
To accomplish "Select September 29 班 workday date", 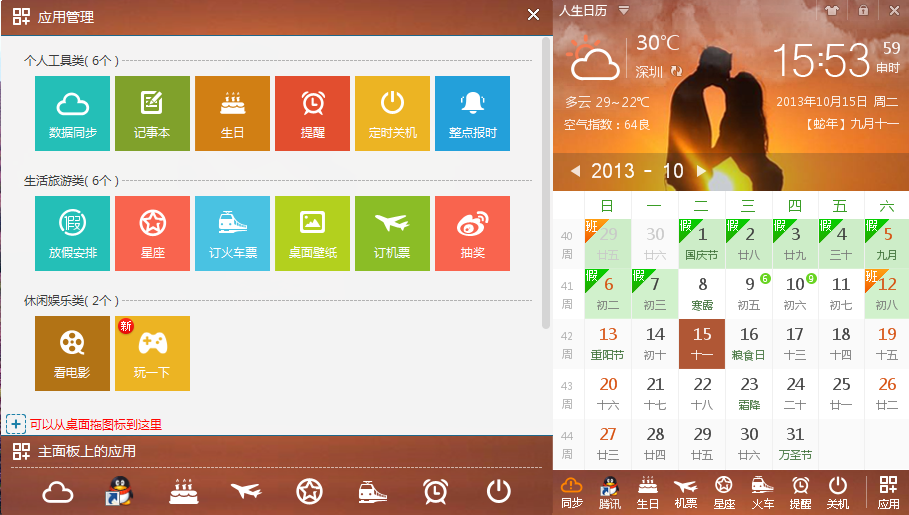I will pyautogui.click(x=608, y=244).
